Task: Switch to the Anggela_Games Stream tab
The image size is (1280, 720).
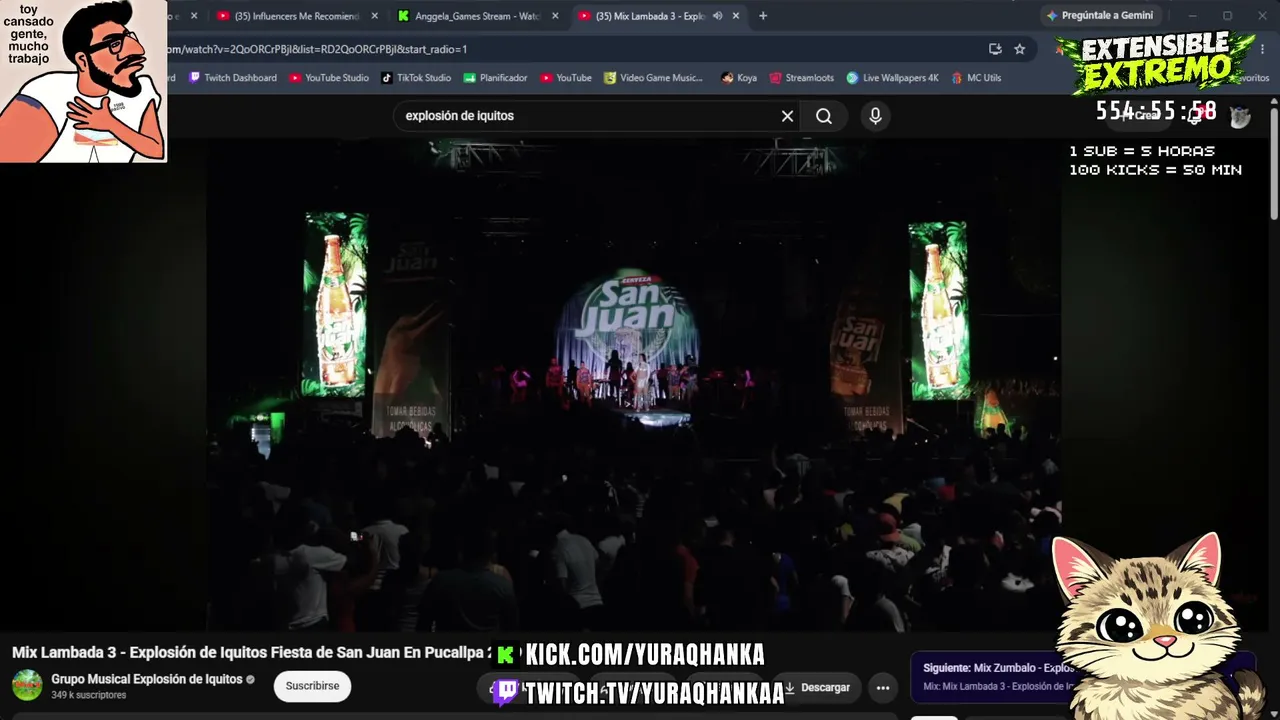Action: 478,16
